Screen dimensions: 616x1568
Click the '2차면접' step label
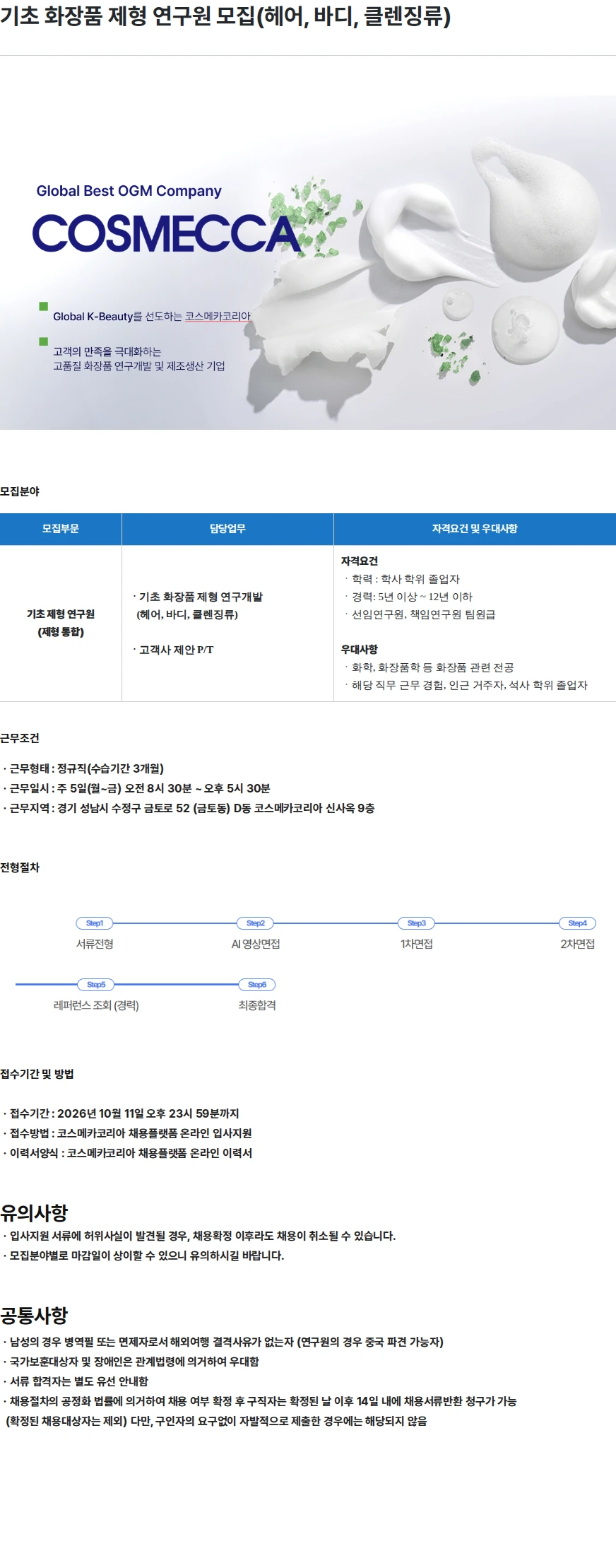pos(578,944)
